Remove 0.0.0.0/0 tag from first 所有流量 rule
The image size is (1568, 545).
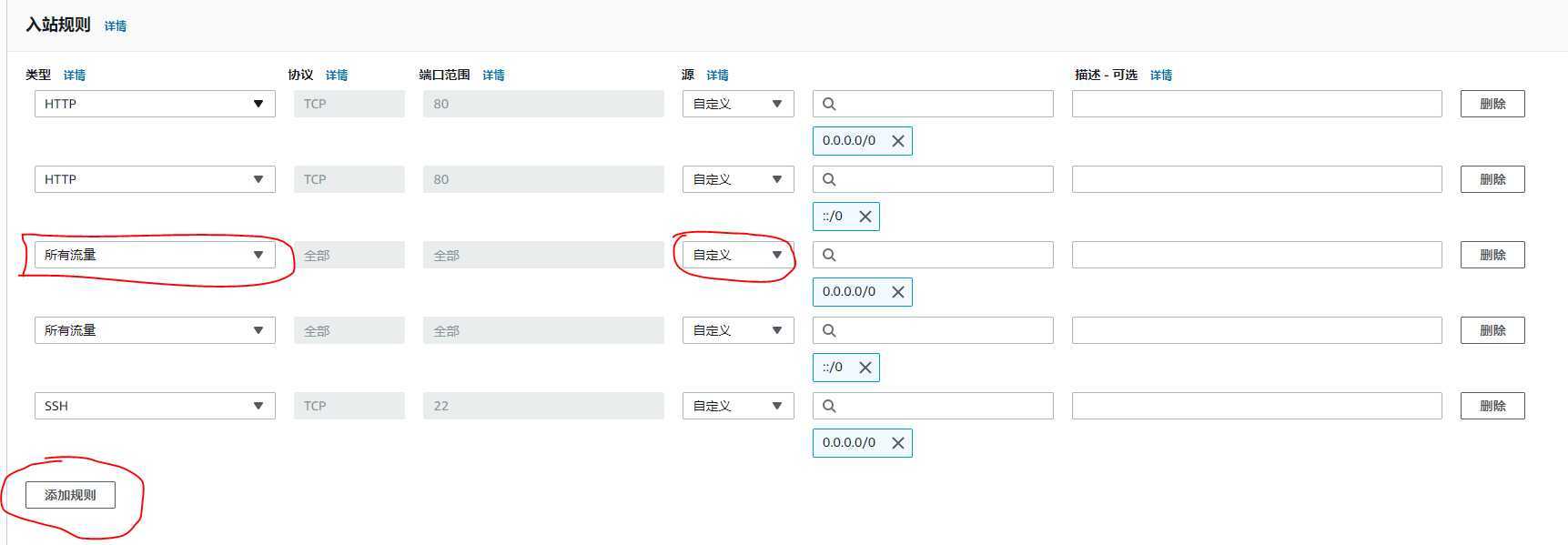point(898,292)
